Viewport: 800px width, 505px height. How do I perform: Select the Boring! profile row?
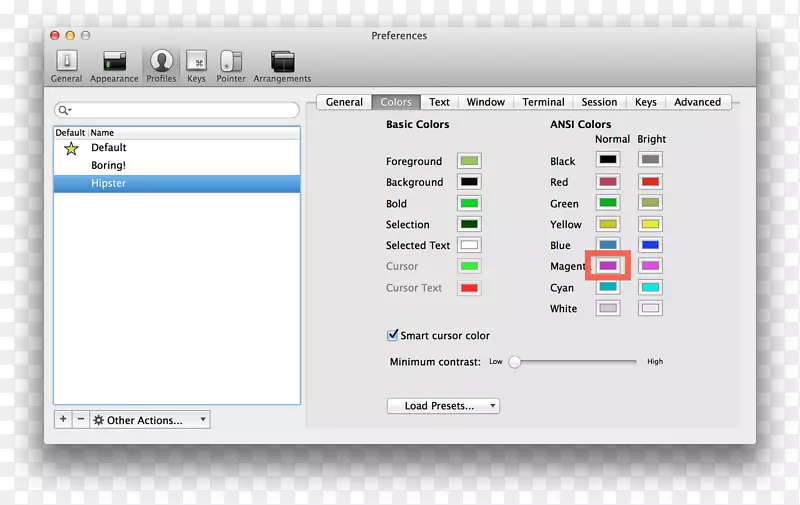(177, 165)
